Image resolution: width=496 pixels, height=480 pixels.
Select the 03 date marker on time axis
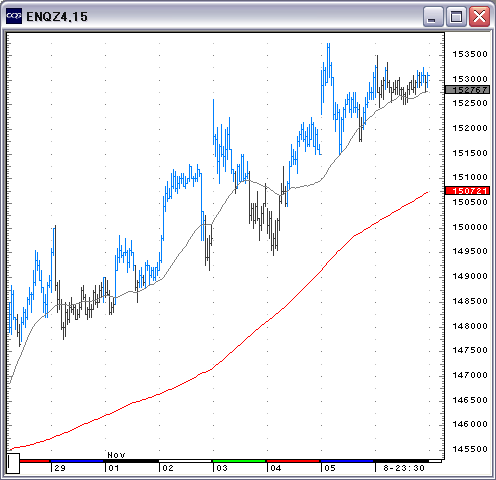coord(222,468)
